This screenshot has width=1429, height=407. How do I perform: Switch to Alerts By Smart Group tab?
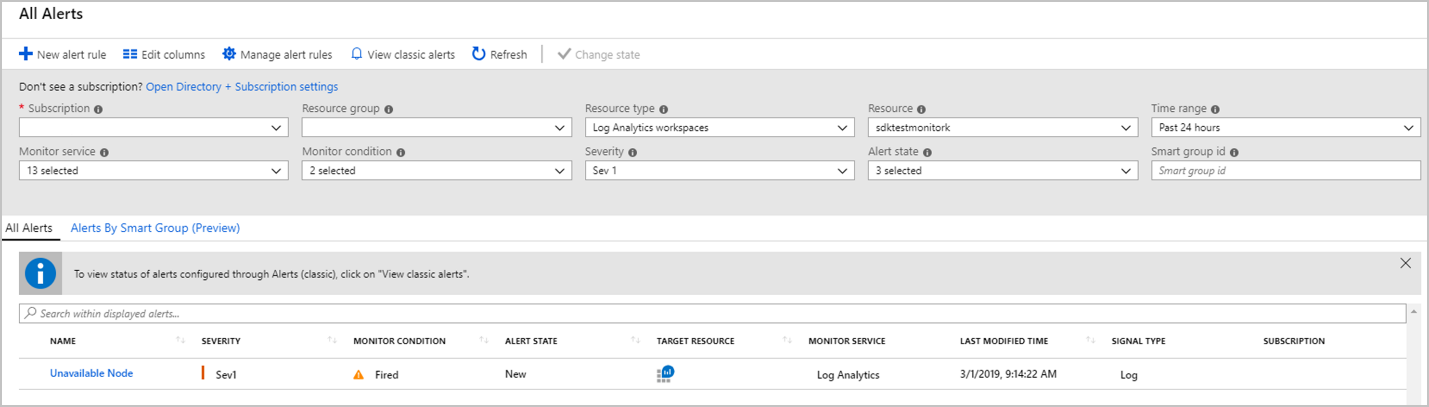155,228
